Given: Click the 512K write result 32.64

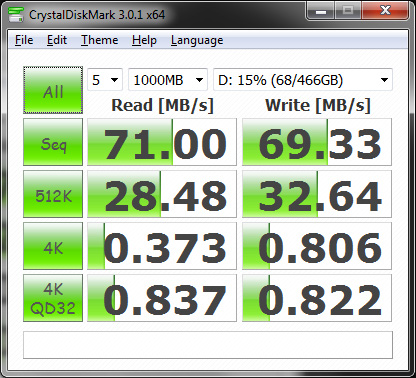Looking at the screenshot, I should [317, 194].
